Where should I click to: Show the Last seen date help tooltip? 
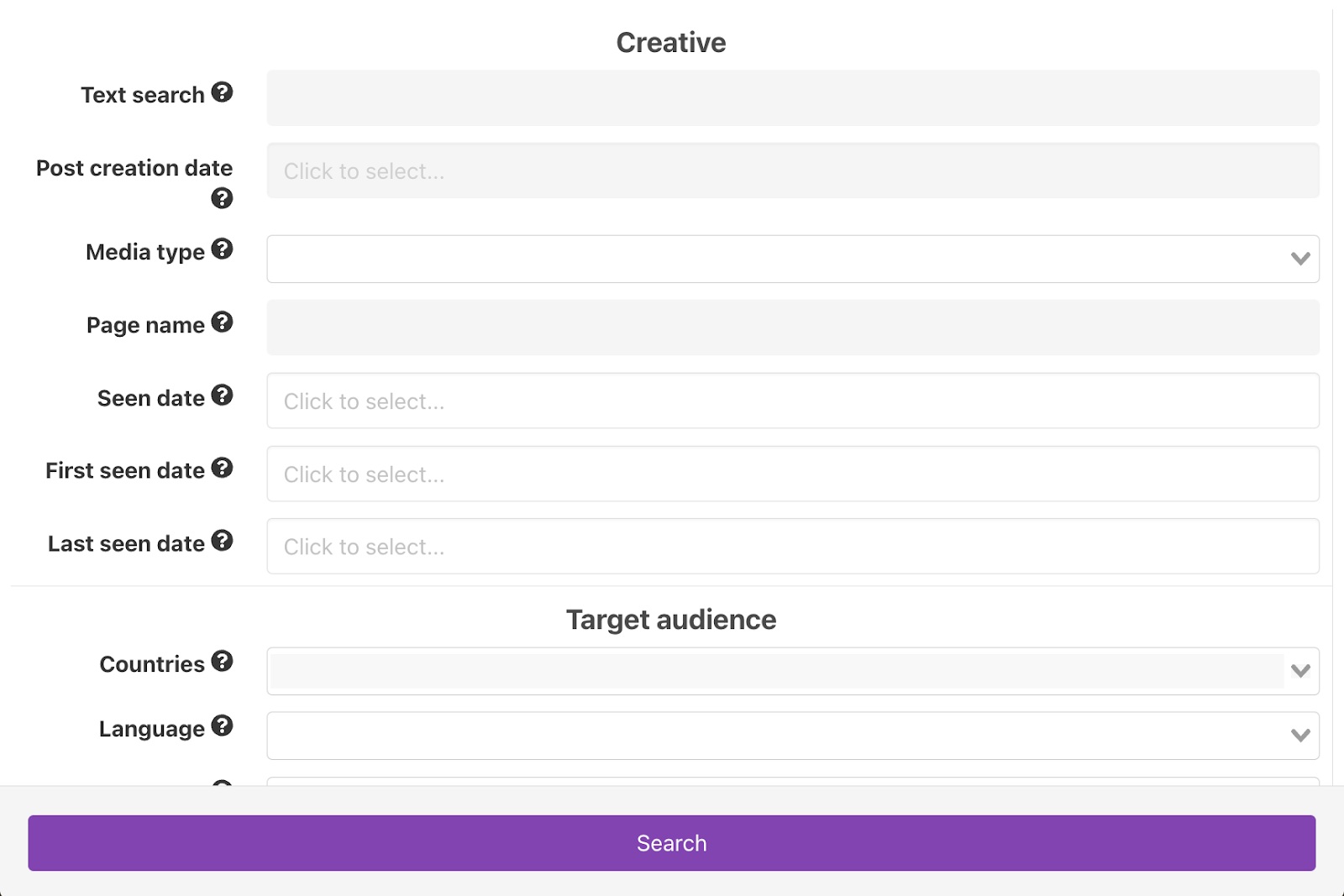coord(222,541)
